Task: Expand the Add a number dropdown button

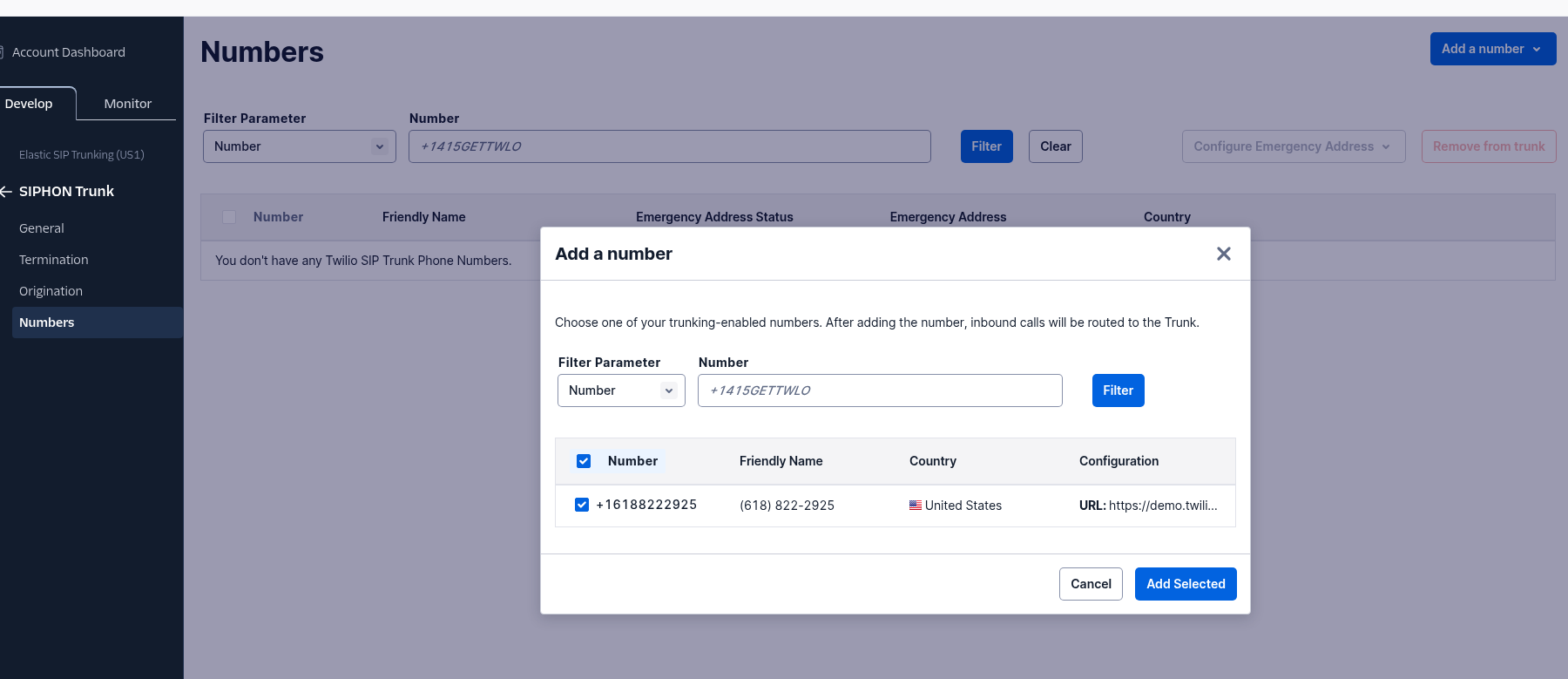Action: point(1492,49)
